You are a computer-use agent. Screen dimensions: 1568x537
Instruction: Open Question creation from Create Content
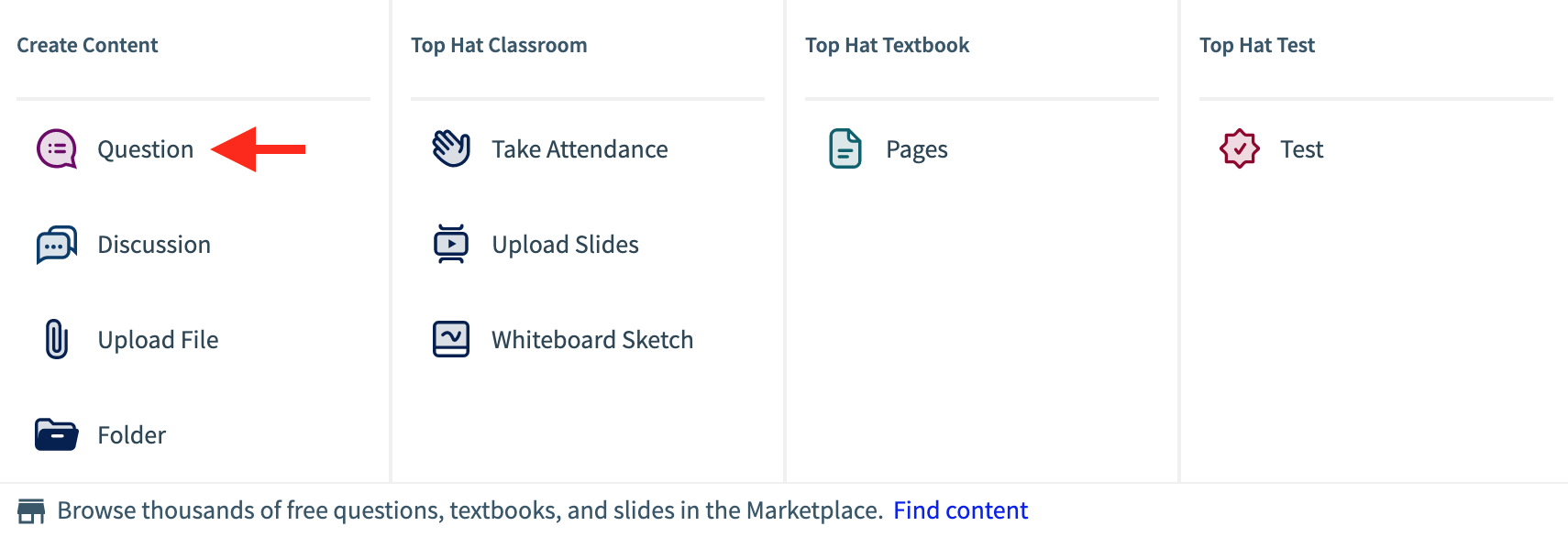(144, 148)
